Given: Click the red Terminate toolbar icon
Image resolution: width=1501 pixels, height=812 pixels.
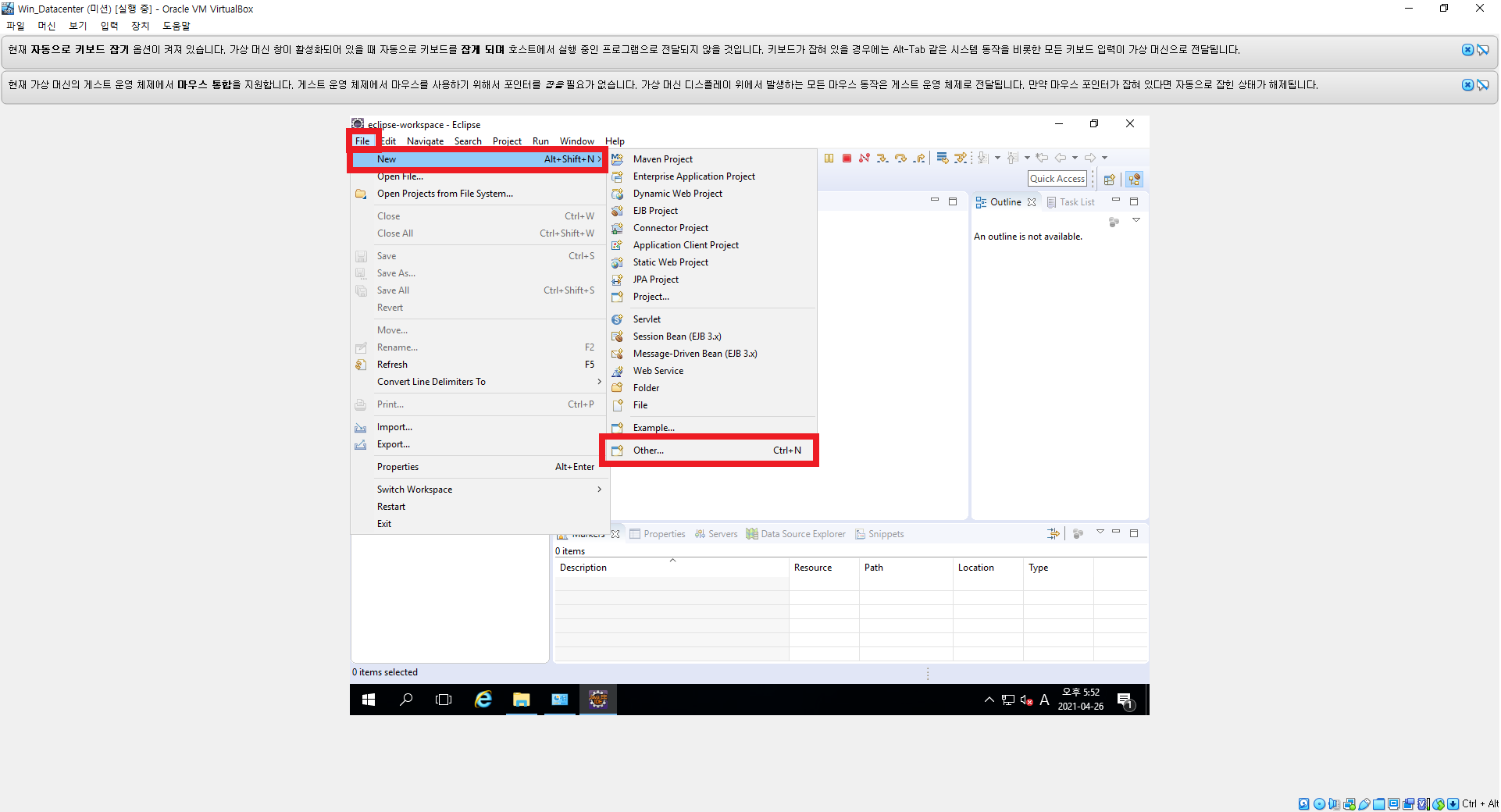Looking at the screenshot, I should point(847,158).
